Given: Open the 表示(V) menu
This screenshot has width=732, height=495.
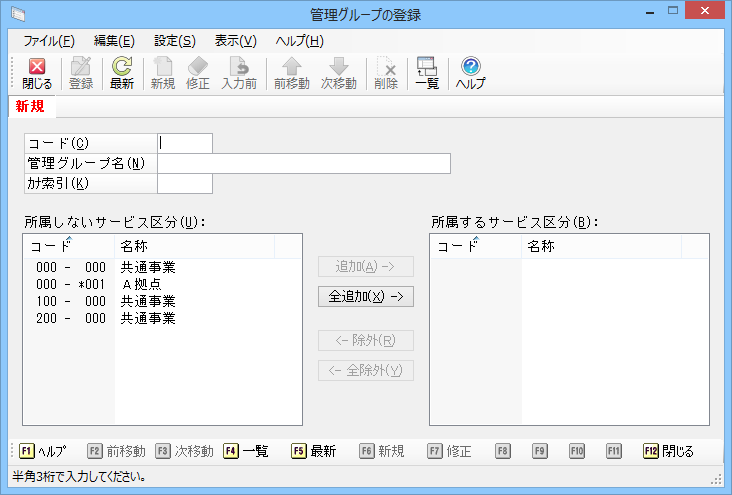Looking at the screenshot, I should (236, 41).
